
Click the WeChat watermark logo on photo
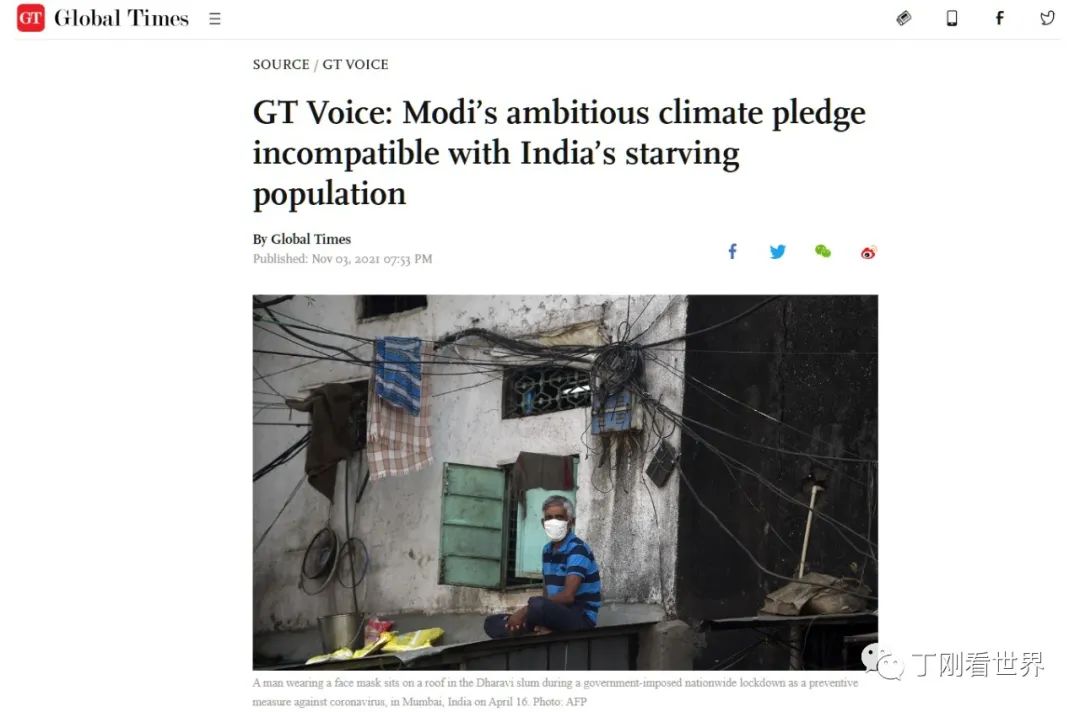click(882, 662)
